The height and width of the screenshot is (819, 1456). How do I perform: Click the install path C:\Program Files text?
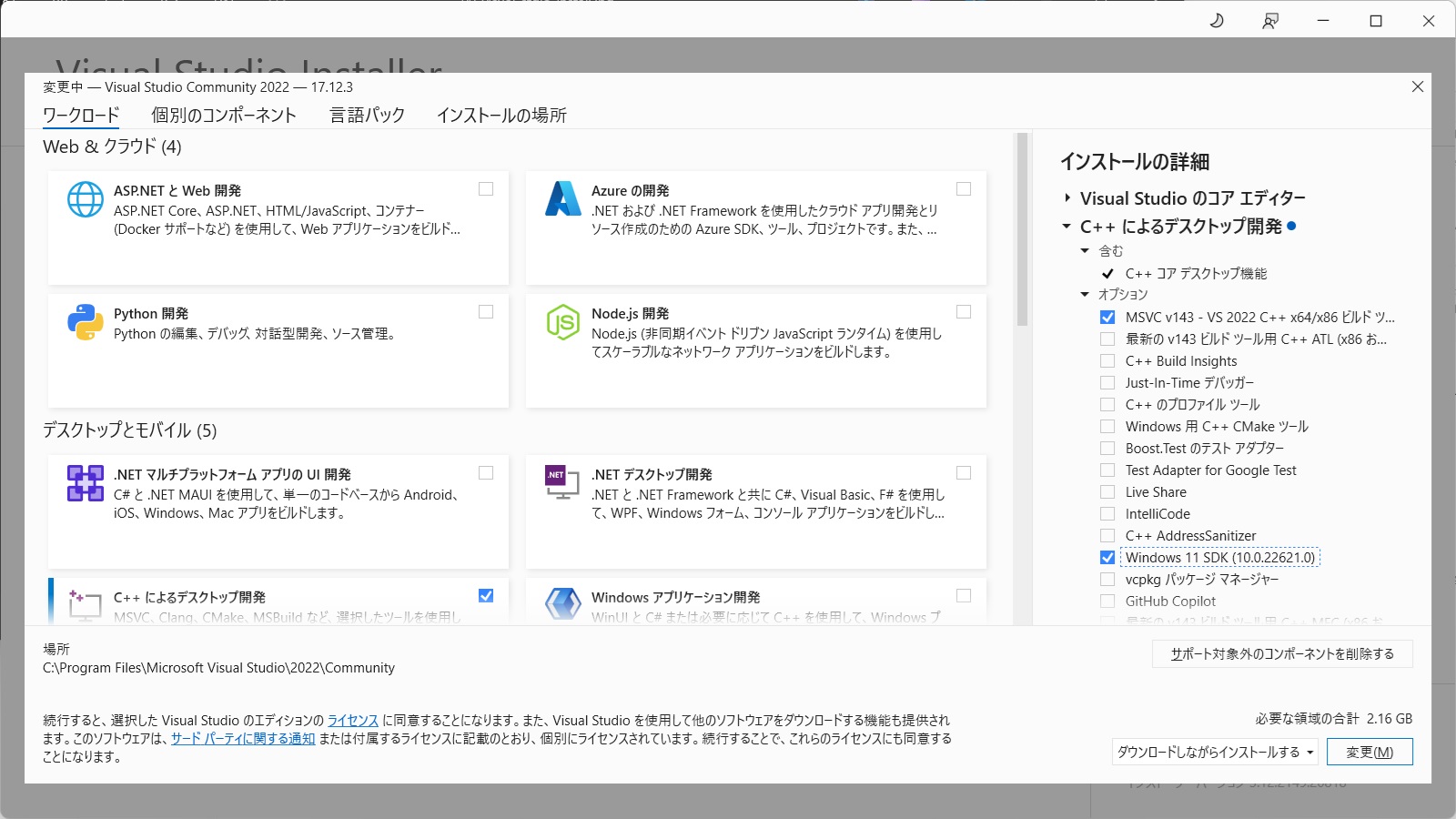pos(218,668)
